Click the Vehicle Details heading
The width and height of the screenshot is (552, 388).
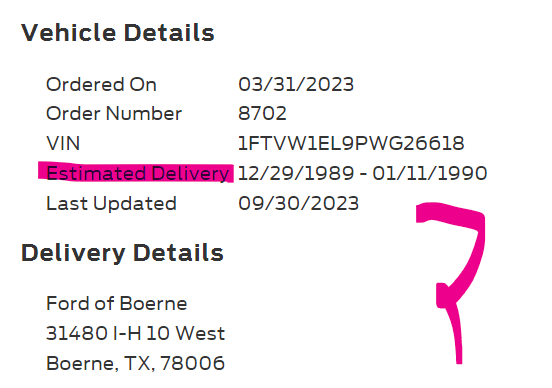click(x=118, y=33)
